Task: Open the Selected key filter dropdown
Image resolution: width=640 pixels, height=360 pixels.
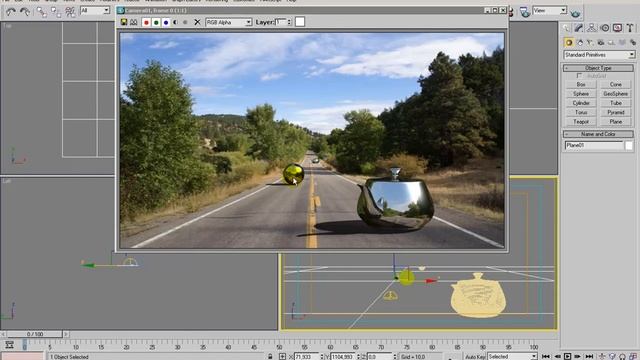Action: (513, 357)
